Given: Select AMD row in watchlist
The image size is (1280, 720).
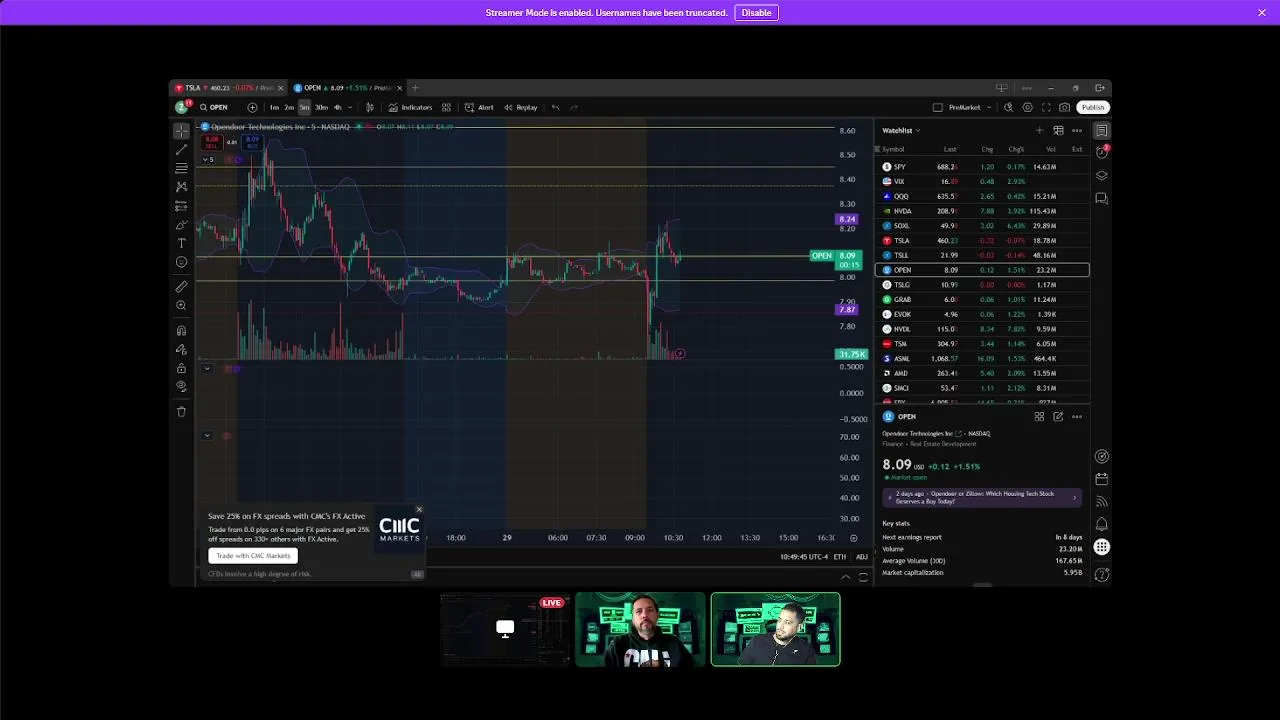Looking at the screenshot, I should (982, 373).
